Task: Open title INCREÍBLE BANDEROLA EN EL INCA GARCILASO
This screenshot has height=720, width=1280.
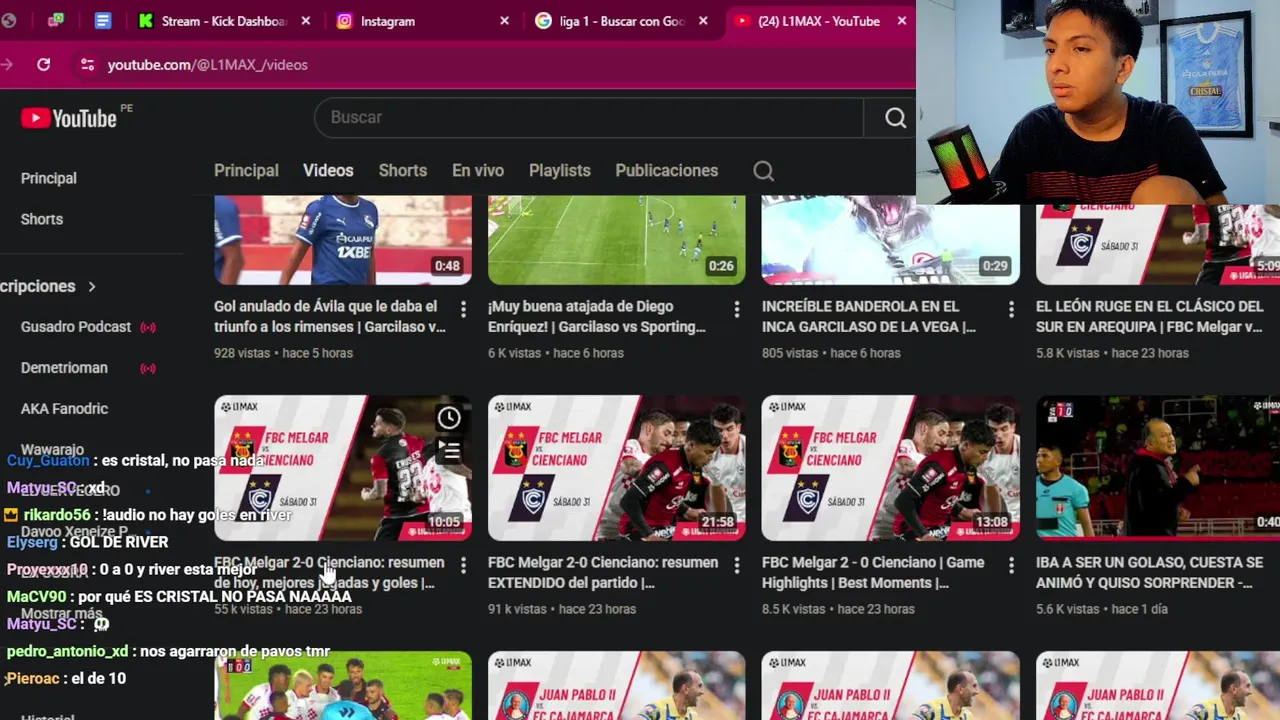Action: 868,316
